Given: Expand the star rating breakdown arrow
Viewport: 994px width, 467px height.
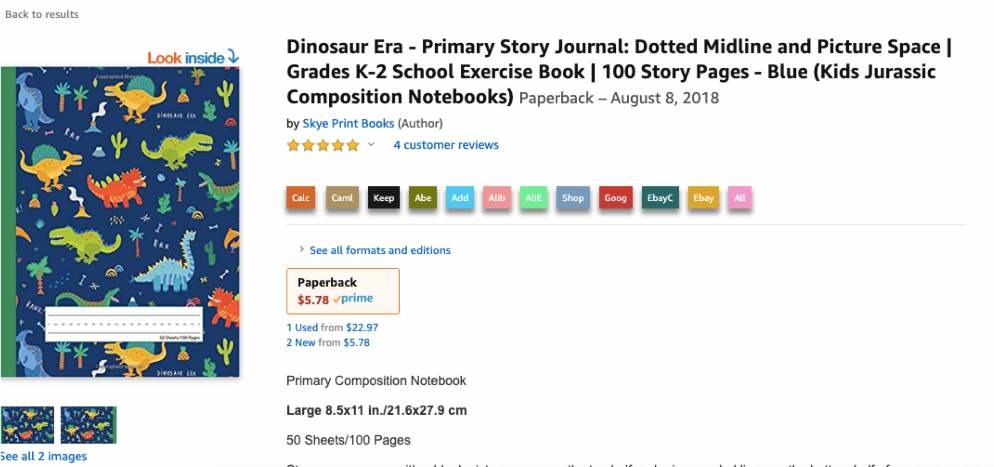Looking at the screenshot, I should point(371,144).
